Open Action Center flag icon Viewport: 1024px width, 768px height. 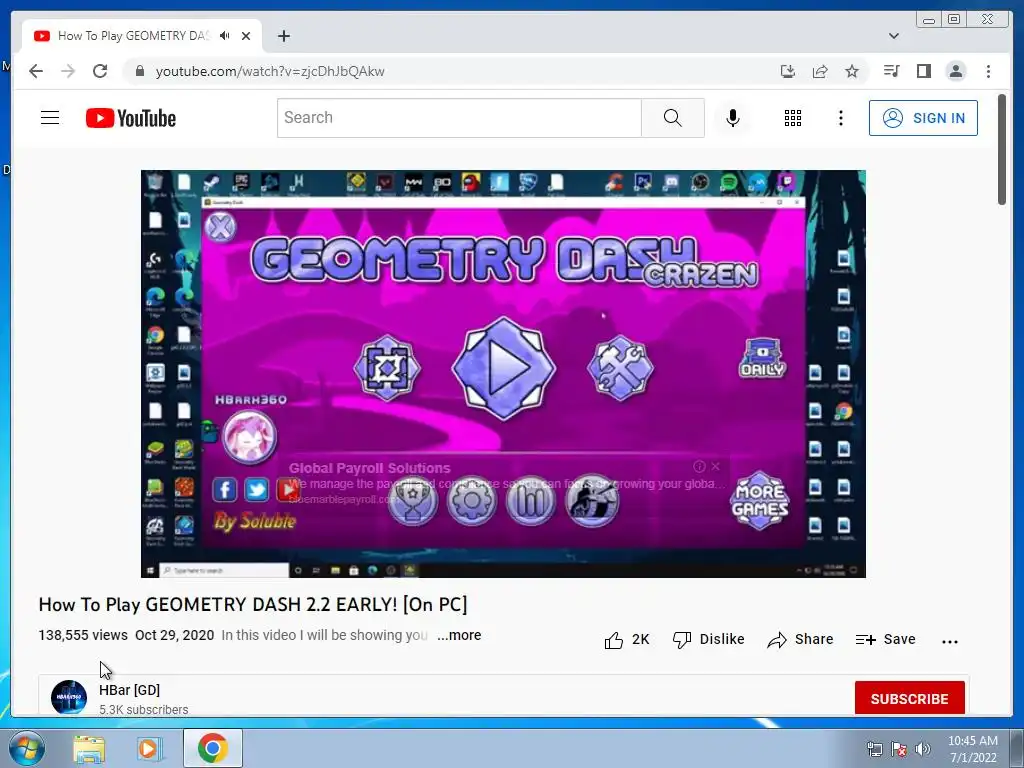899,749
